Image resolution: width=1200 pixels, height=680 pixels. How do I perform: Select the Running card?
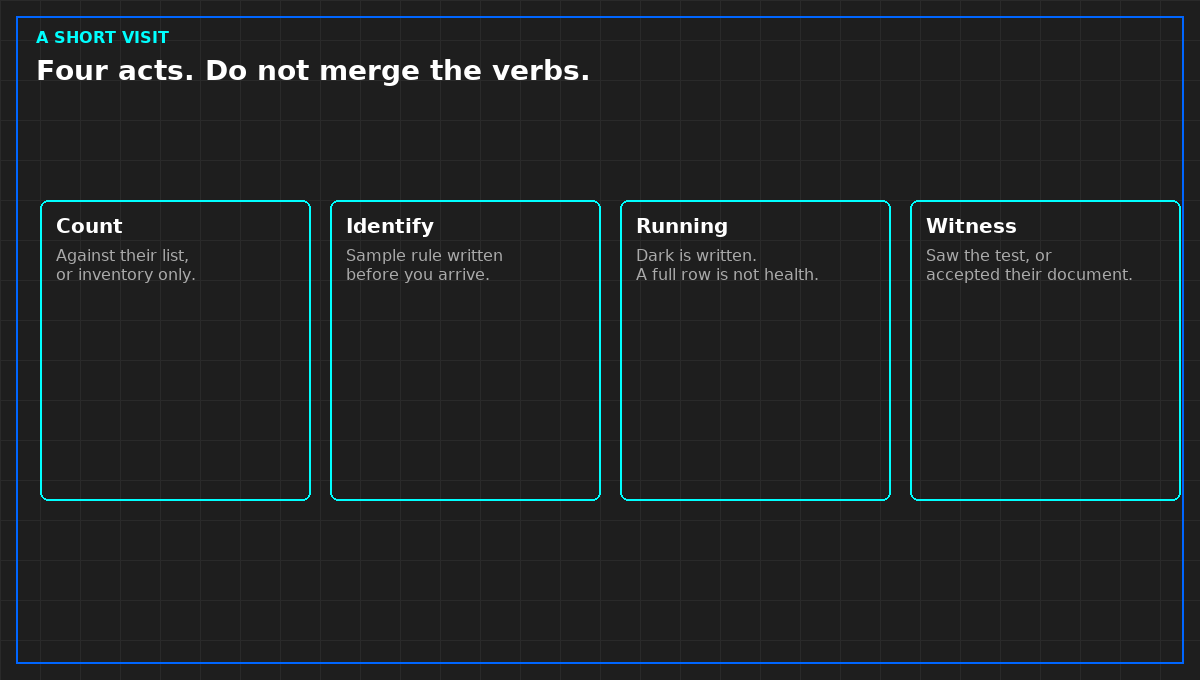tap(755, 350)
